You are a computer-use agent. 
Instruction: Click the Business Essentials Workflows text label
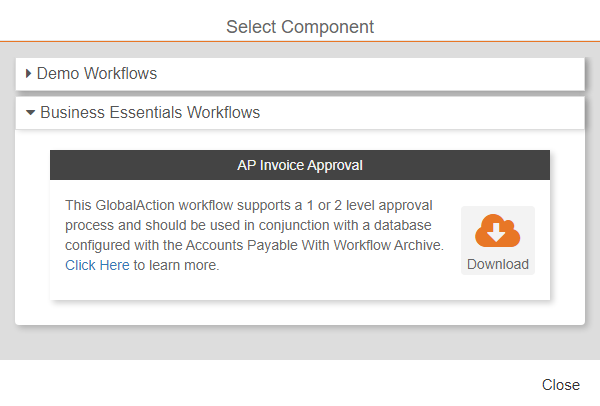point(150,113)
